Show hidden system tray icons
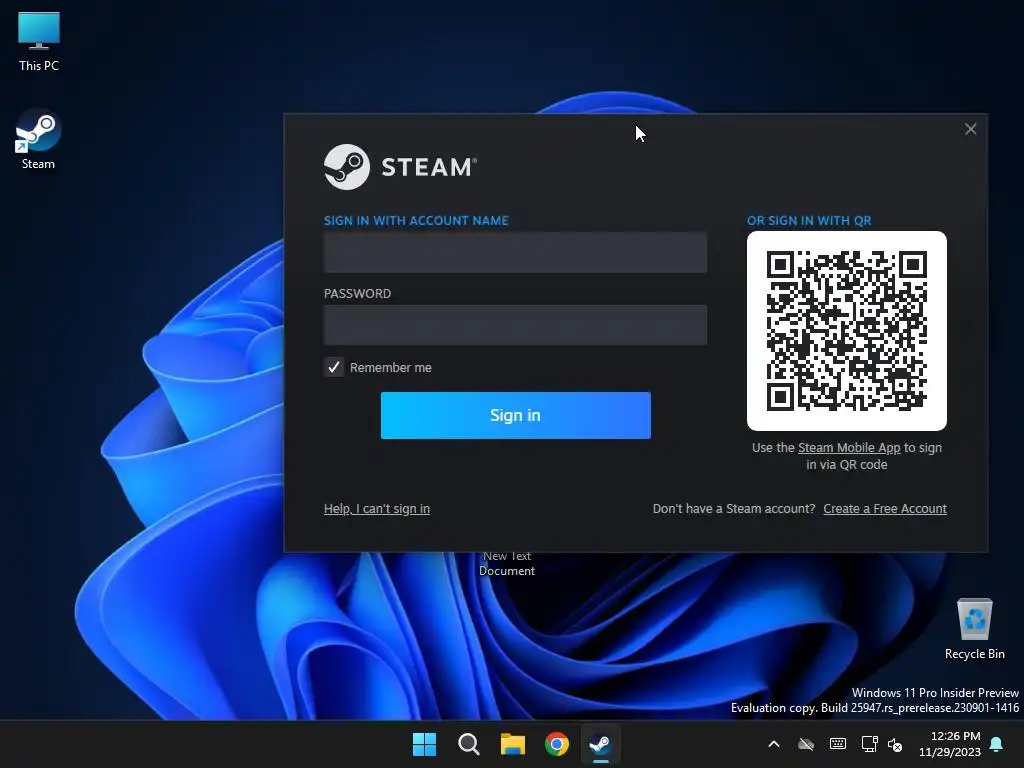 pyautogui.click(x=774, y=744)
